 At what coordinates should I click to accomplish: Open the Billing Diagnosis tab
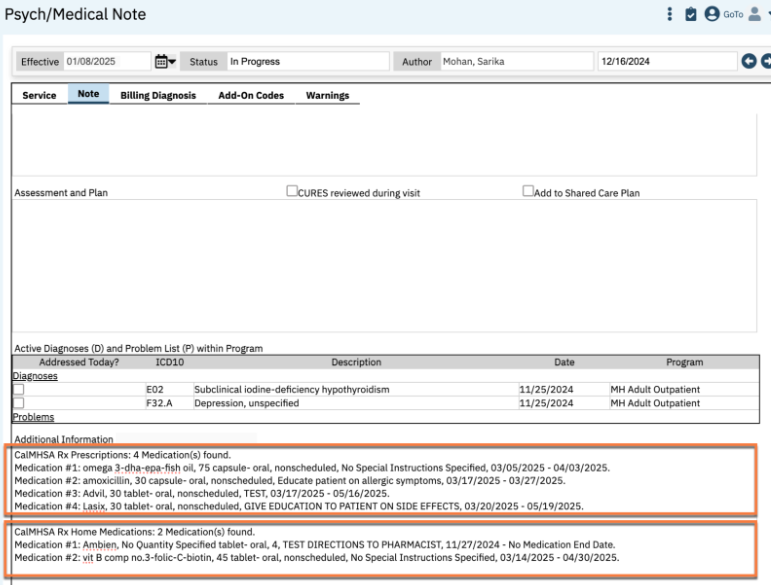[x=158, y=95]
